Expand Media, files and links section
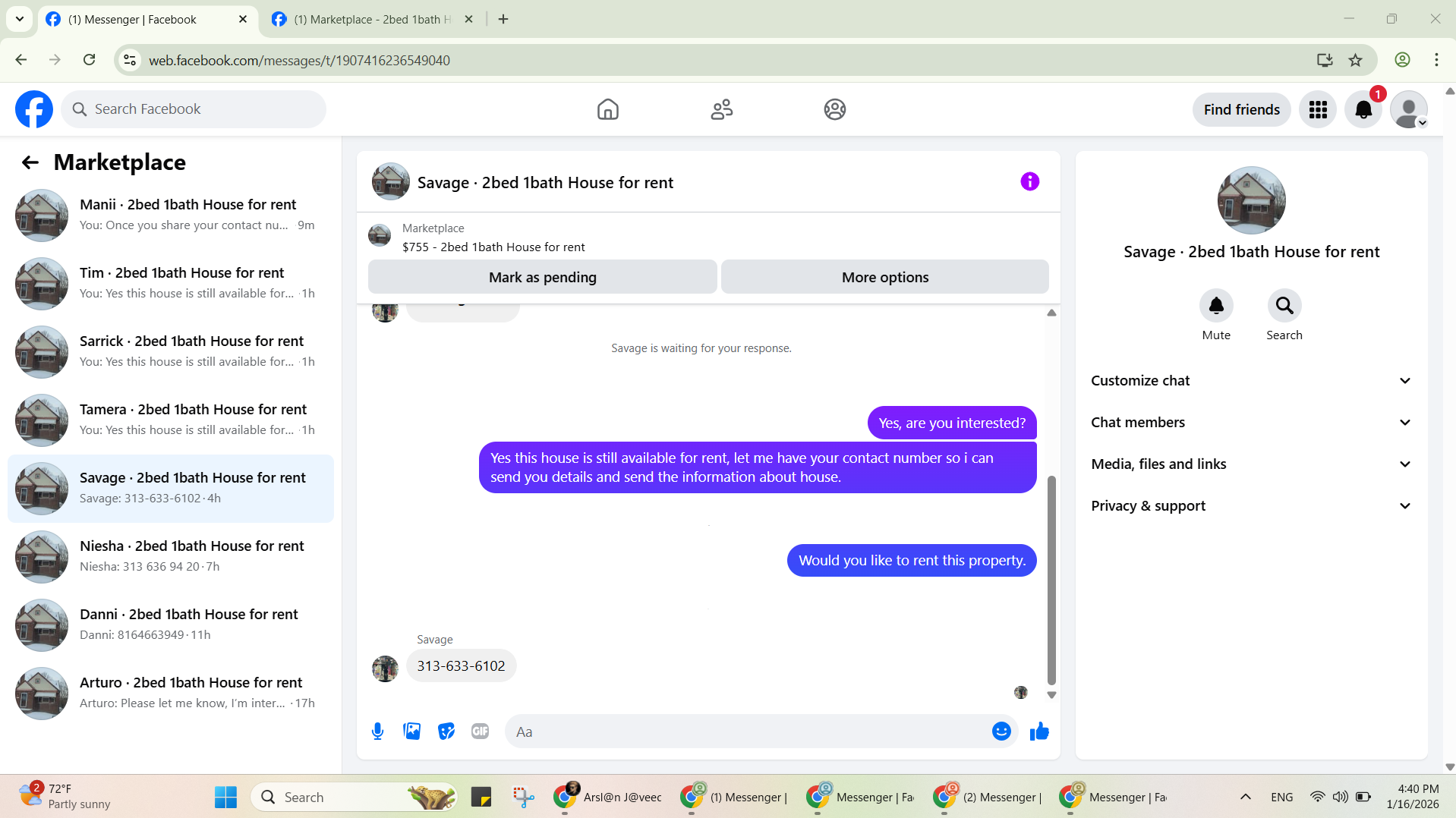Screen dimensions: 1456x818 coord(1251,464)
